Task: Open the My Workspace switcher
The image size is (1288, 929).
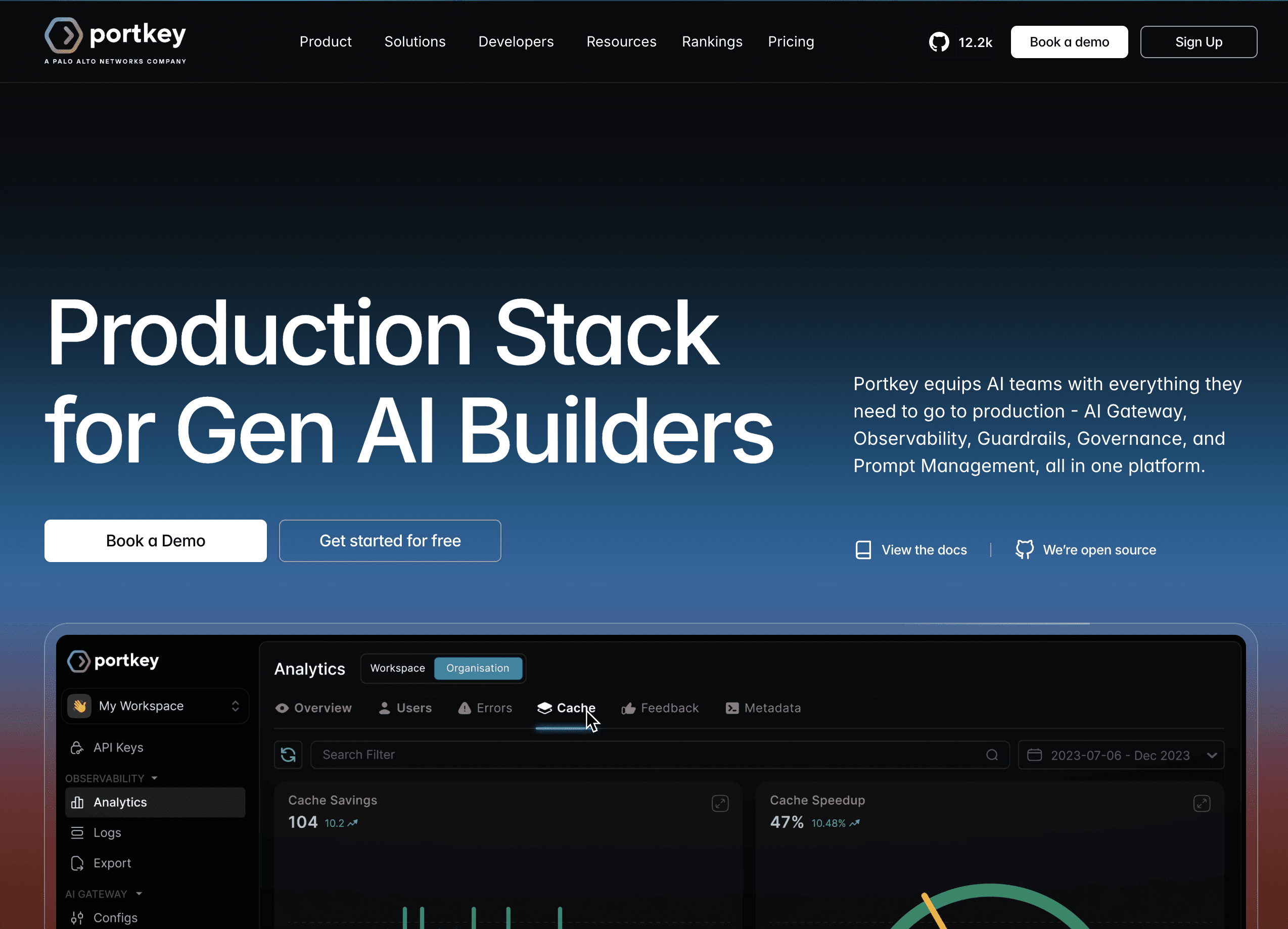Action: (155, 706)
